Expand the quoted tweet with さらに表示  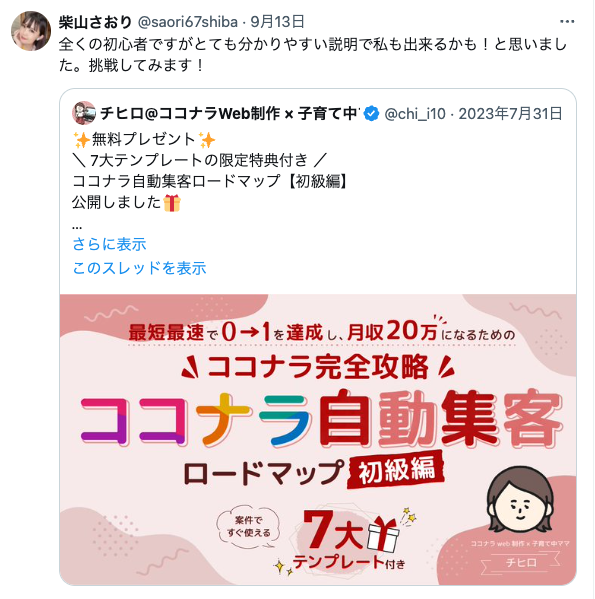(110, 244)
